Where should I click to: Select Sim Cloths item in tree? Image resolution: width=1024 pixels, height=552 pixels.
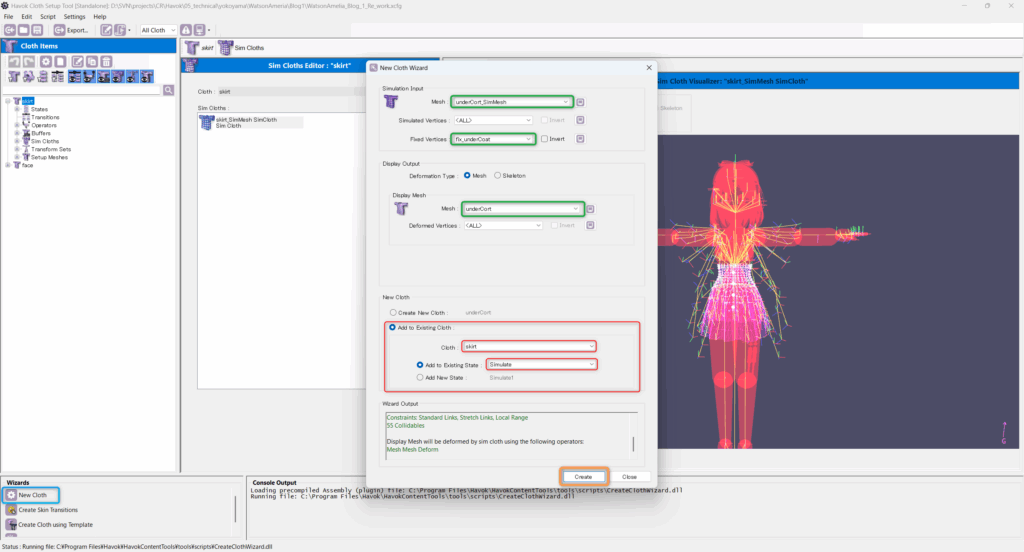[46, 141]
